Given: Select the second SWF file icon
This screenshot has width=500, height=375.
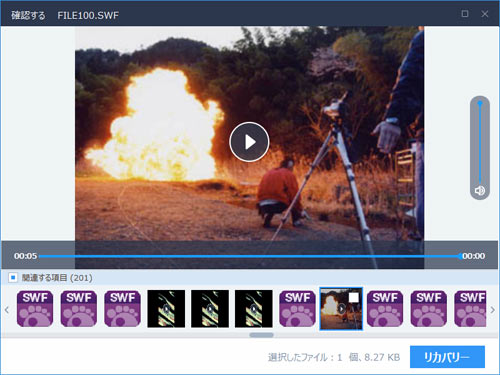Looking at the screenshot, I should coord(79,309).
